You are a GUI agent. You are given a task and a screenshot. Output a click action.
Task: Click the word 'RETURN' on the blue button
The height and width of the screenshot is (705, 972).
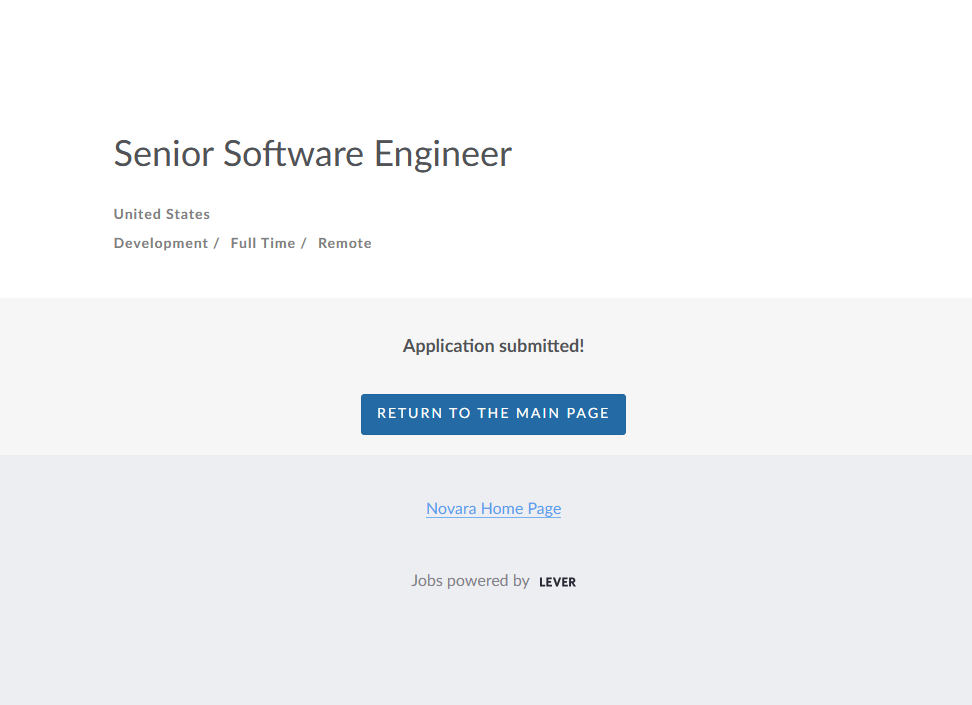[x=410, y=414]
